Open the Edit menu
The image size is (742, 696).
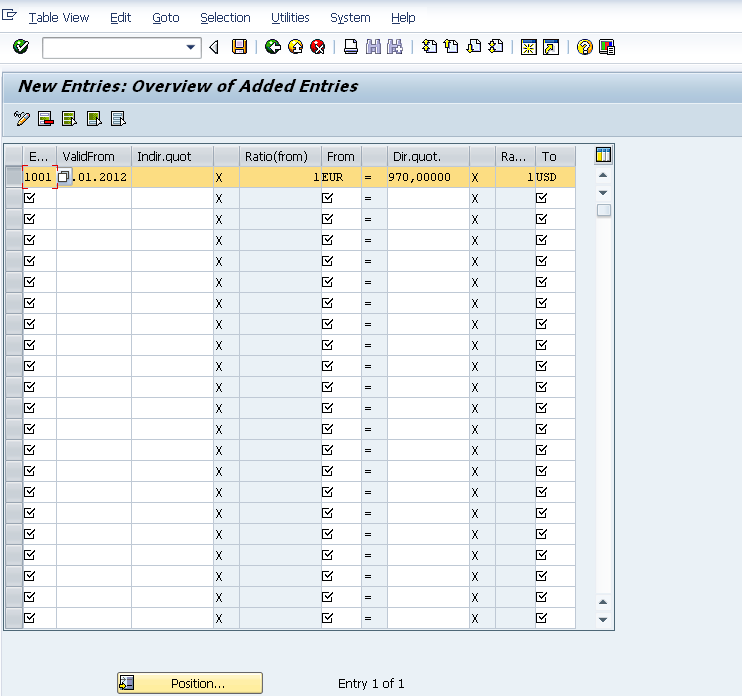120,18
